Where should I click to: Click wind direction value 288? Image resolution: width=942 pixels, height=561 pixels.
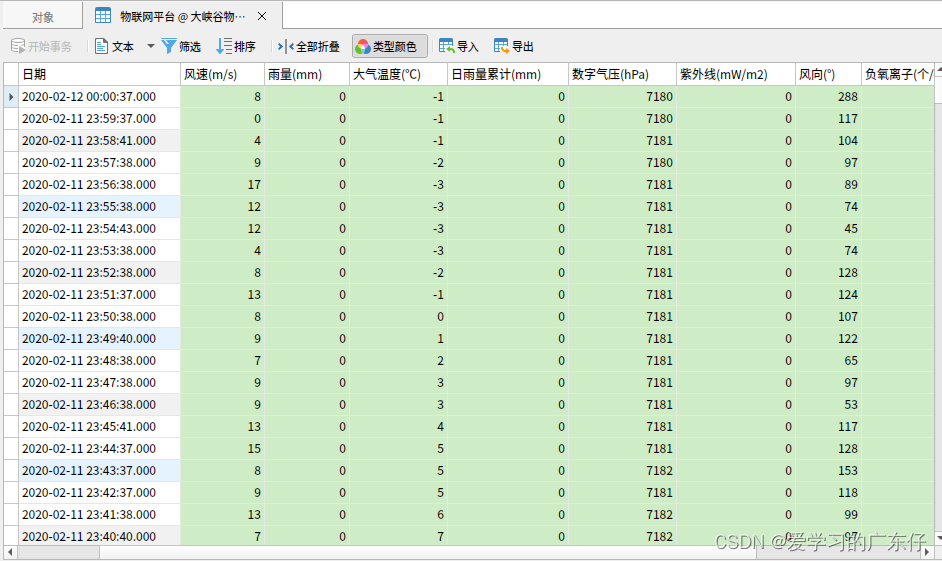(828, 97)
